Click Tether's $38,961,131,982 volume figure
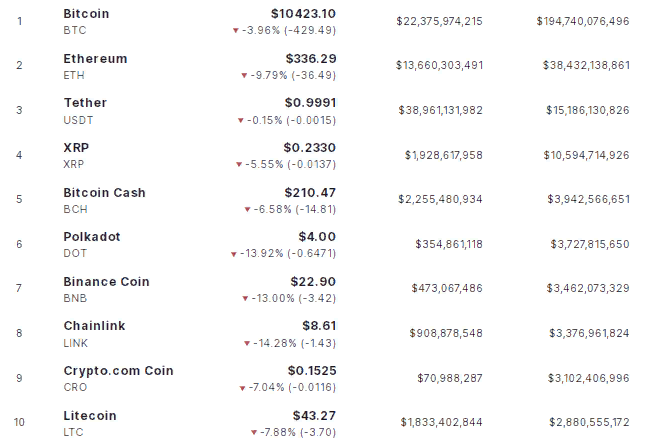The image size is (648, 447). click(440, 110)
